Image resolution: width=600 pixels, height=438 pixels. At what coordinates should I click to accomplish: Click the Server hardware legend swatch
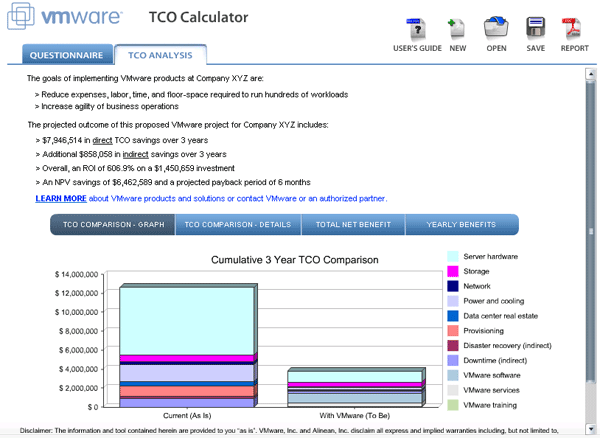coord(453,256)
